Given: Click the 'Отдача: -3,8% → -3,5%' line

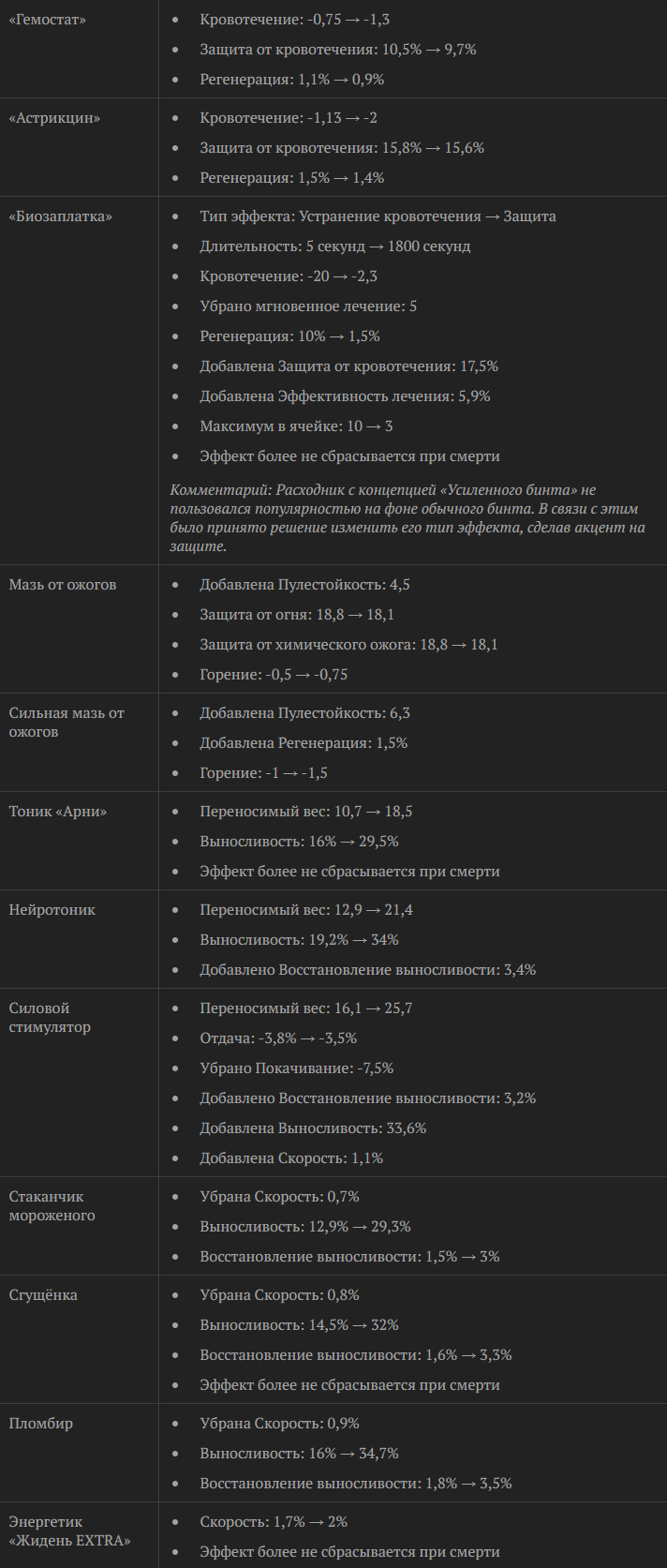Looking at the screenshot, I should click(x=278, y=1038).
